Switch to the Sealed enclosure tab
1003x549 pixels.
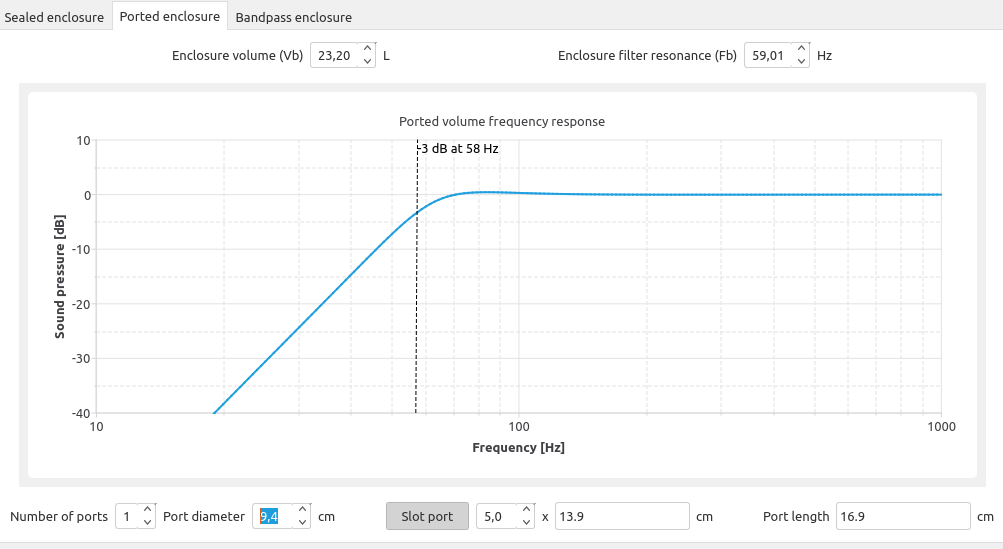pyautogui.click(x=54, y=17)
